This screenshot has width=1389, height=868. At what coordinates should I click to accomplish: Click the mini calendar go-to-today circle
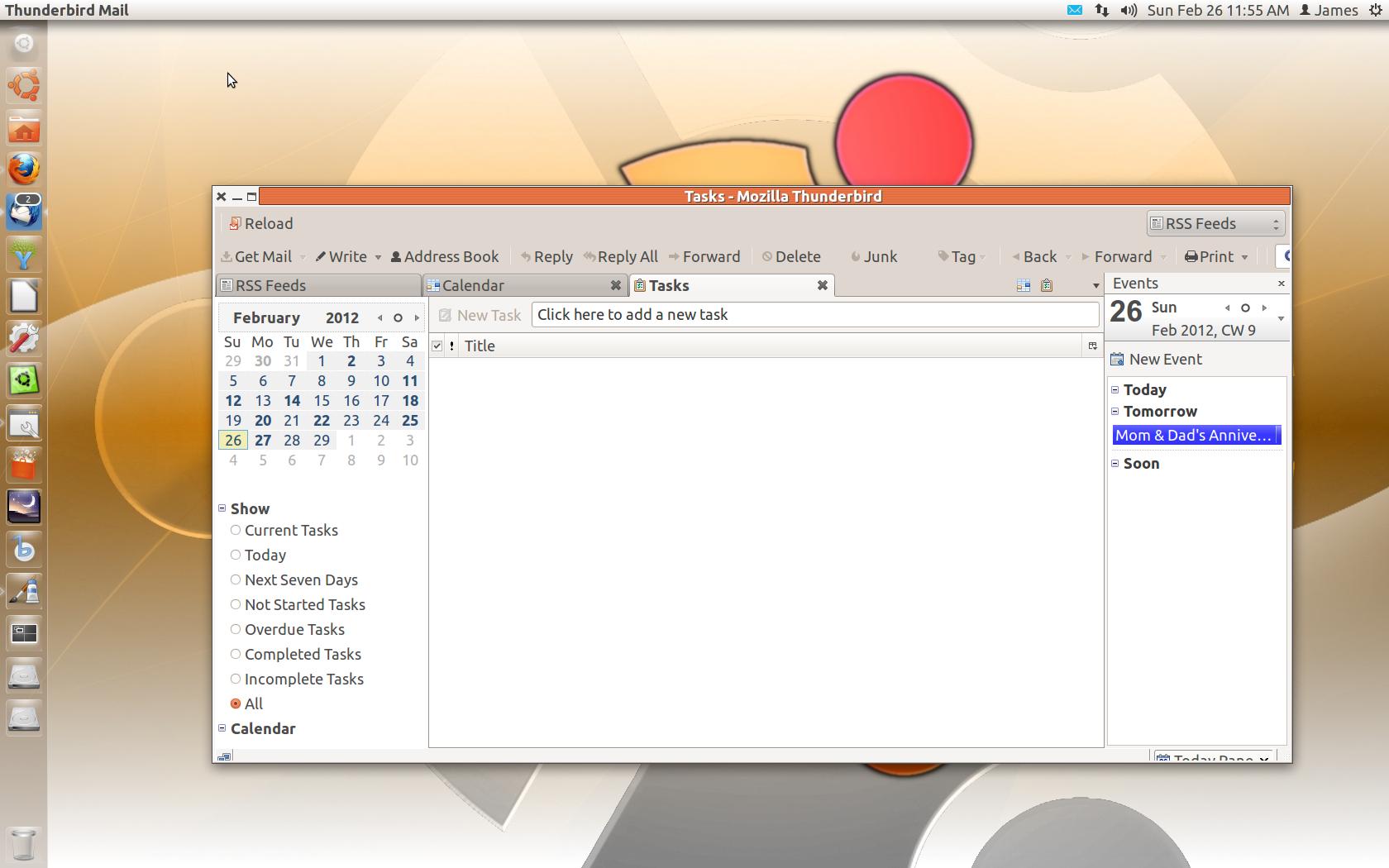[x=398, y=318]
